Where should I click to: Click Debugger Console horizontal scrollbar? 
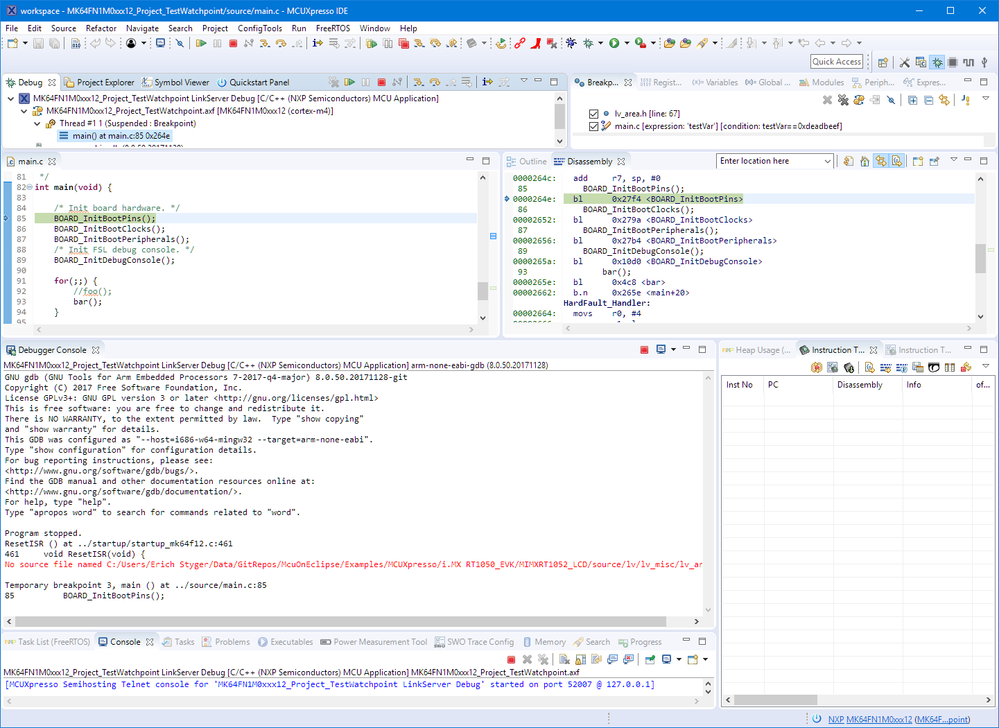[341, 621]
